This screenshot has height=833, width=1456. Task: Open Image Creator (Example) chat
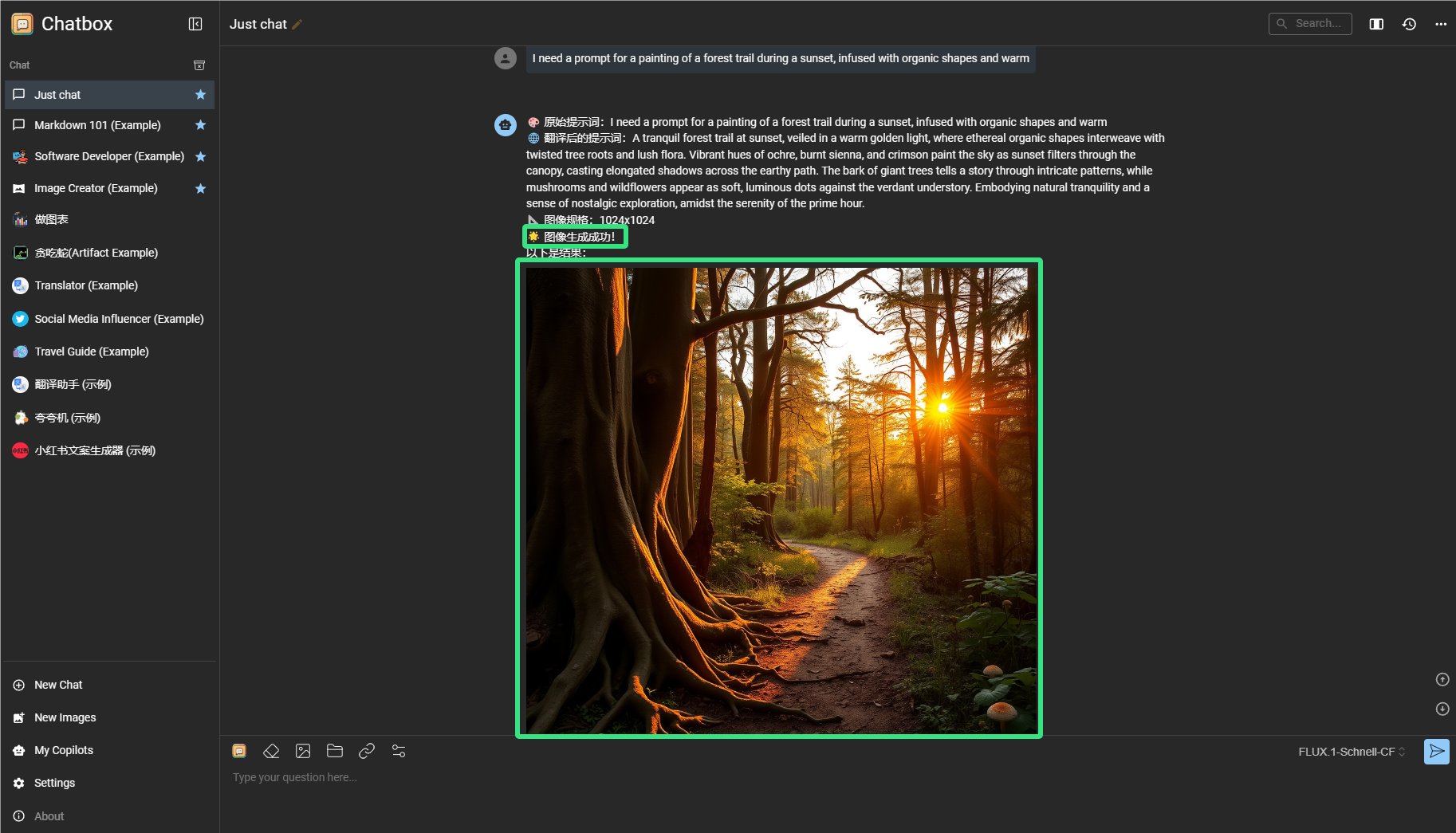109,189
